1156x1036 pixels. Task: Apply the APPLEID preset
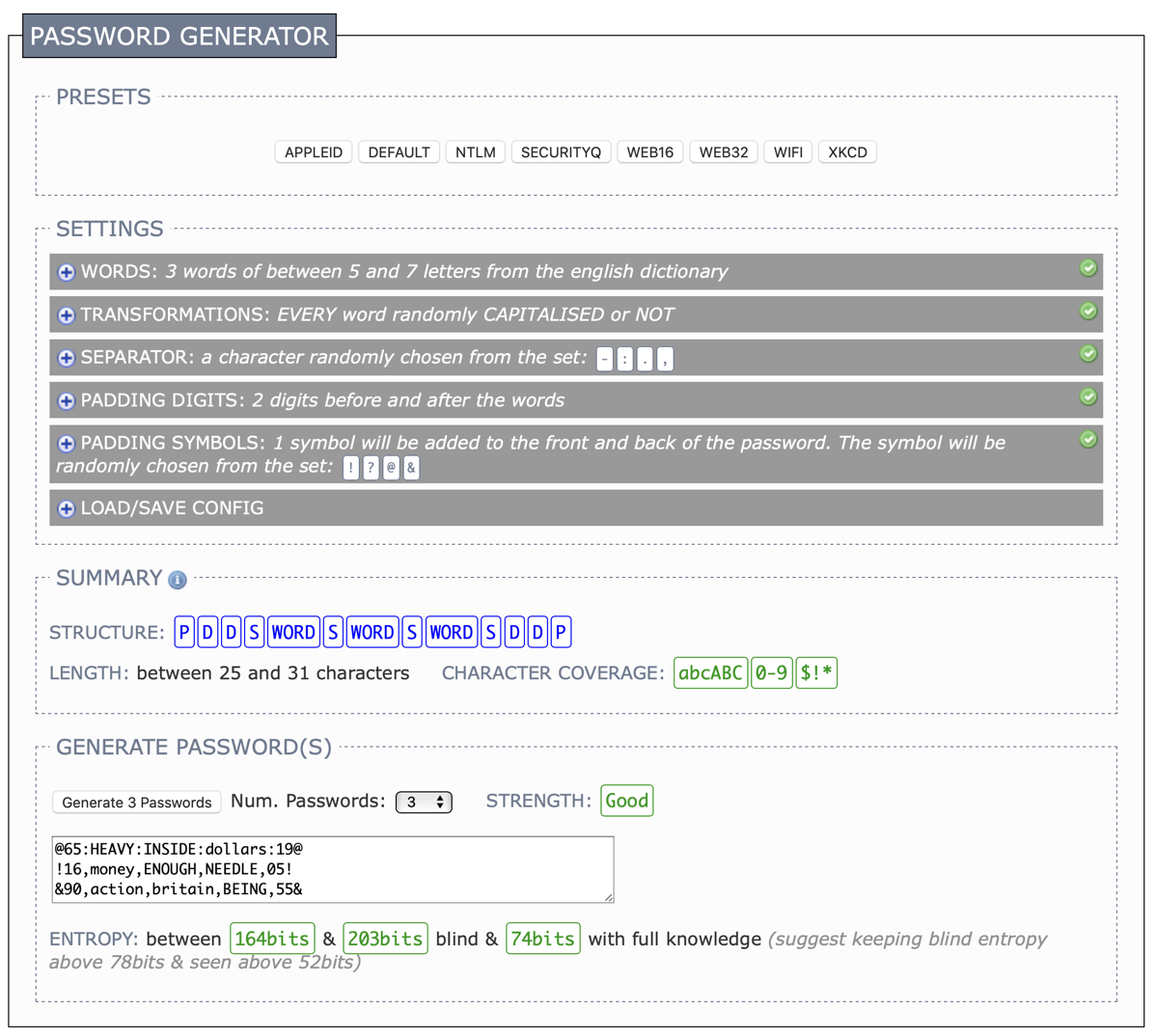[314, 152]
